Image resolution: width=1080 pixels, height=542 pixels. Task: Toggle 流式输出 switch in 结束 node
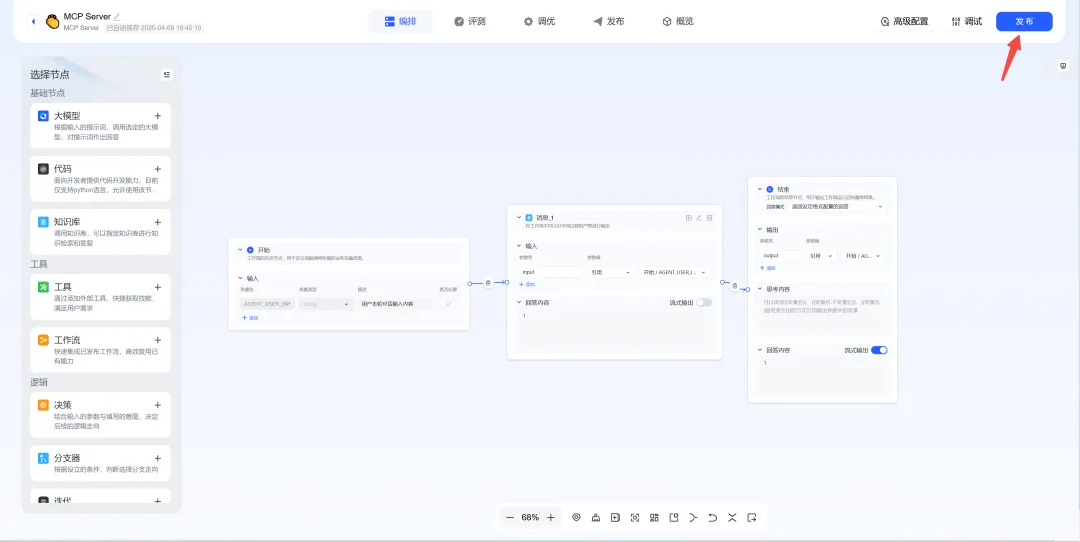coord(879,350)
